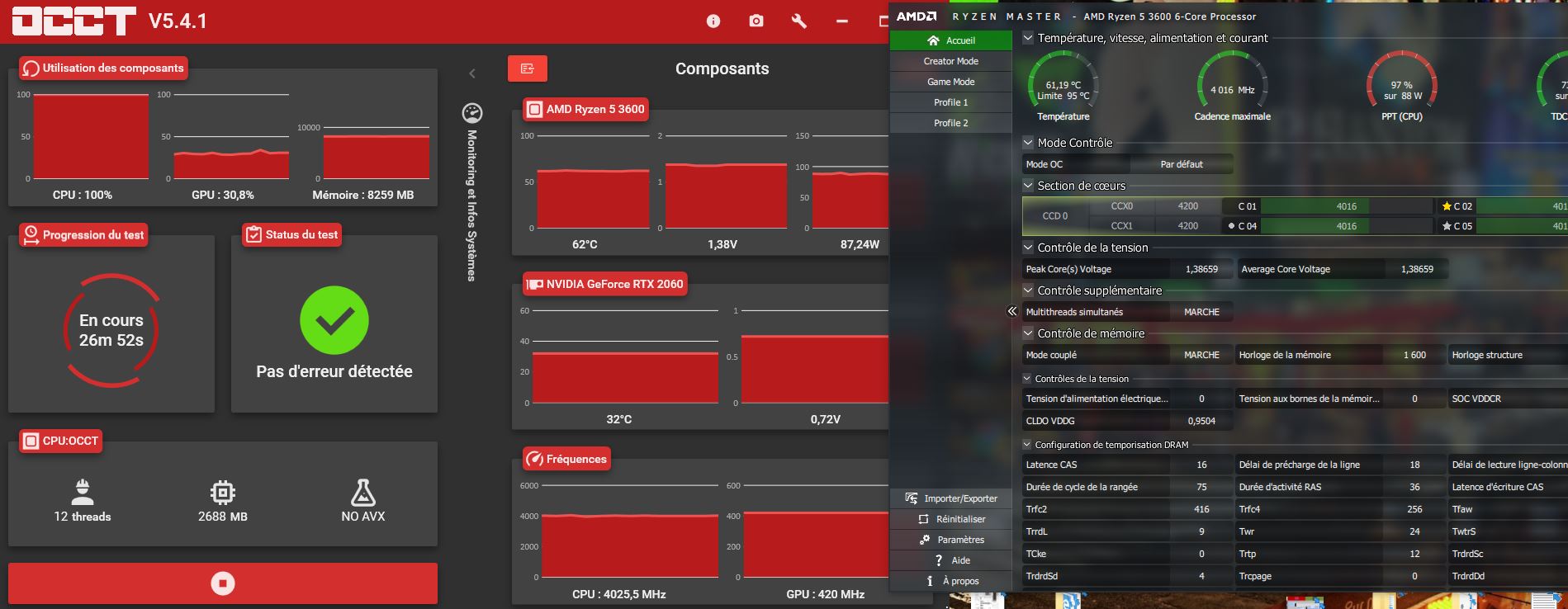Switch to Creator Mode
This screenshot has width=1568, height=609.
click(x=951, y=61)
